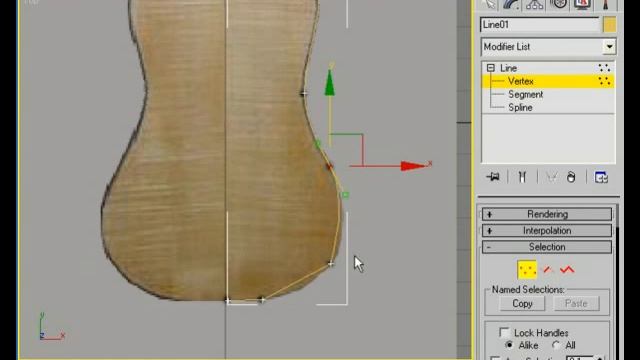
Task: Click the red X axis gizmo arrow
Action: (413, 166)
